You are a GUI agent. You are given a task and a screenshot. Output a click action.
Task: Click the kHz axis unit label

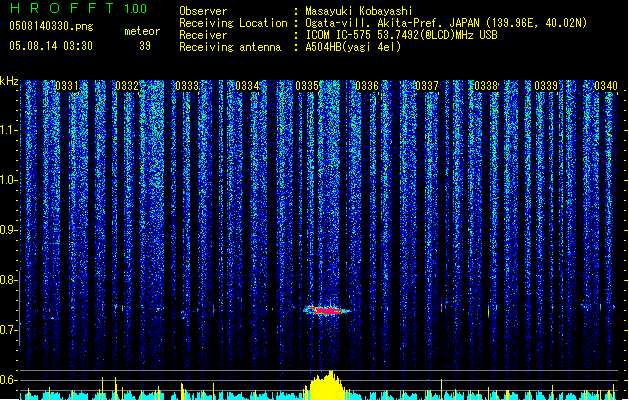tap(9, 81)
